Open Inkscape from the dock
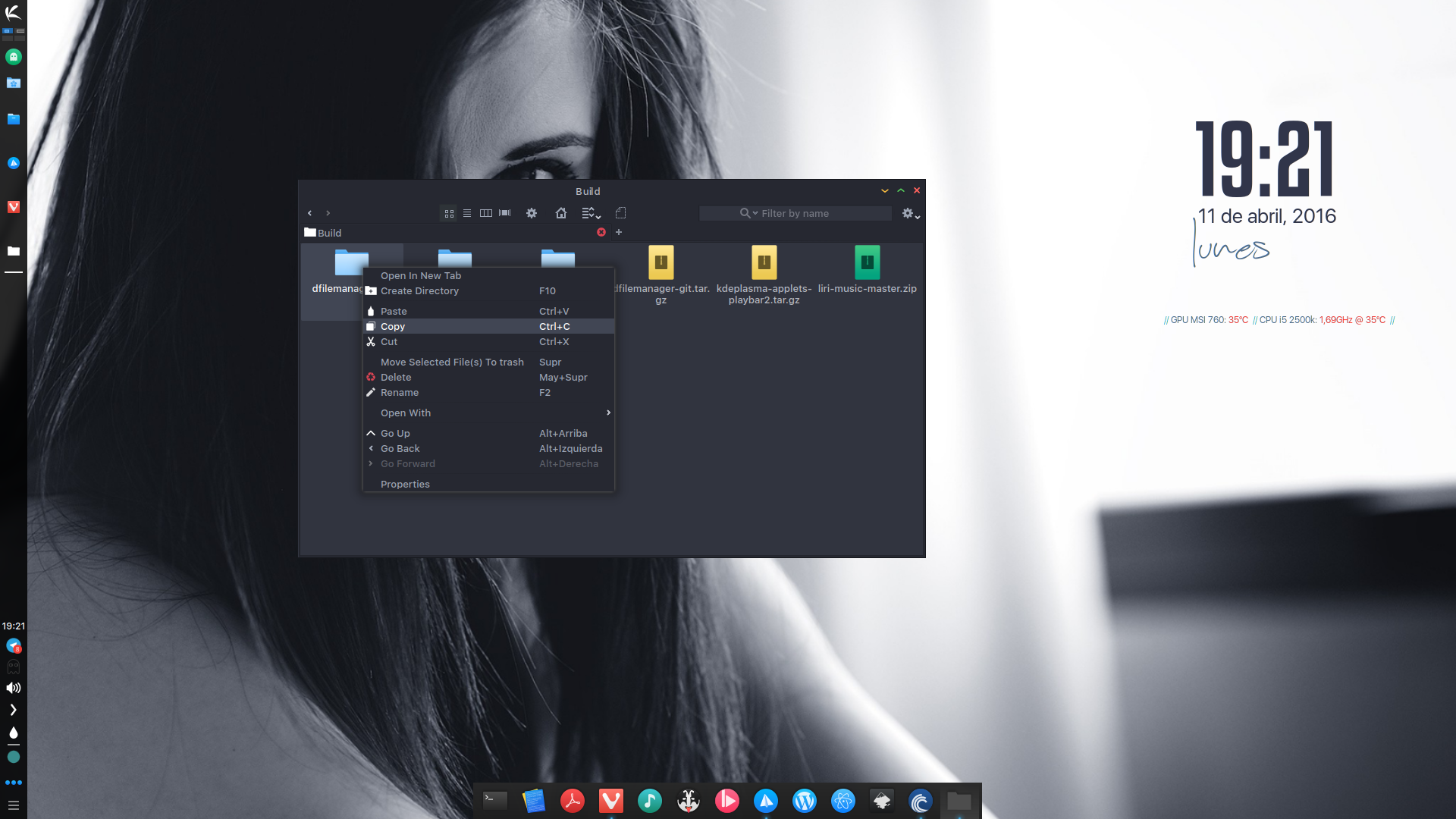1456x819 pixels. click(881, 801)
